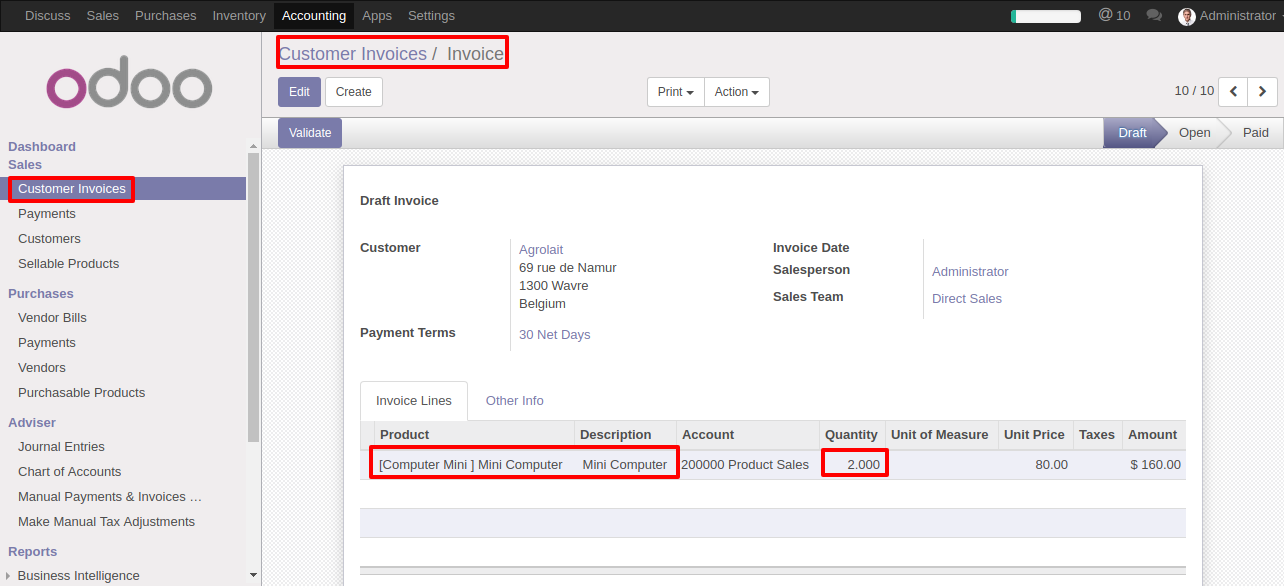Click the Edit button
This screenshot has height=586, width=1284.
[299, 92]
